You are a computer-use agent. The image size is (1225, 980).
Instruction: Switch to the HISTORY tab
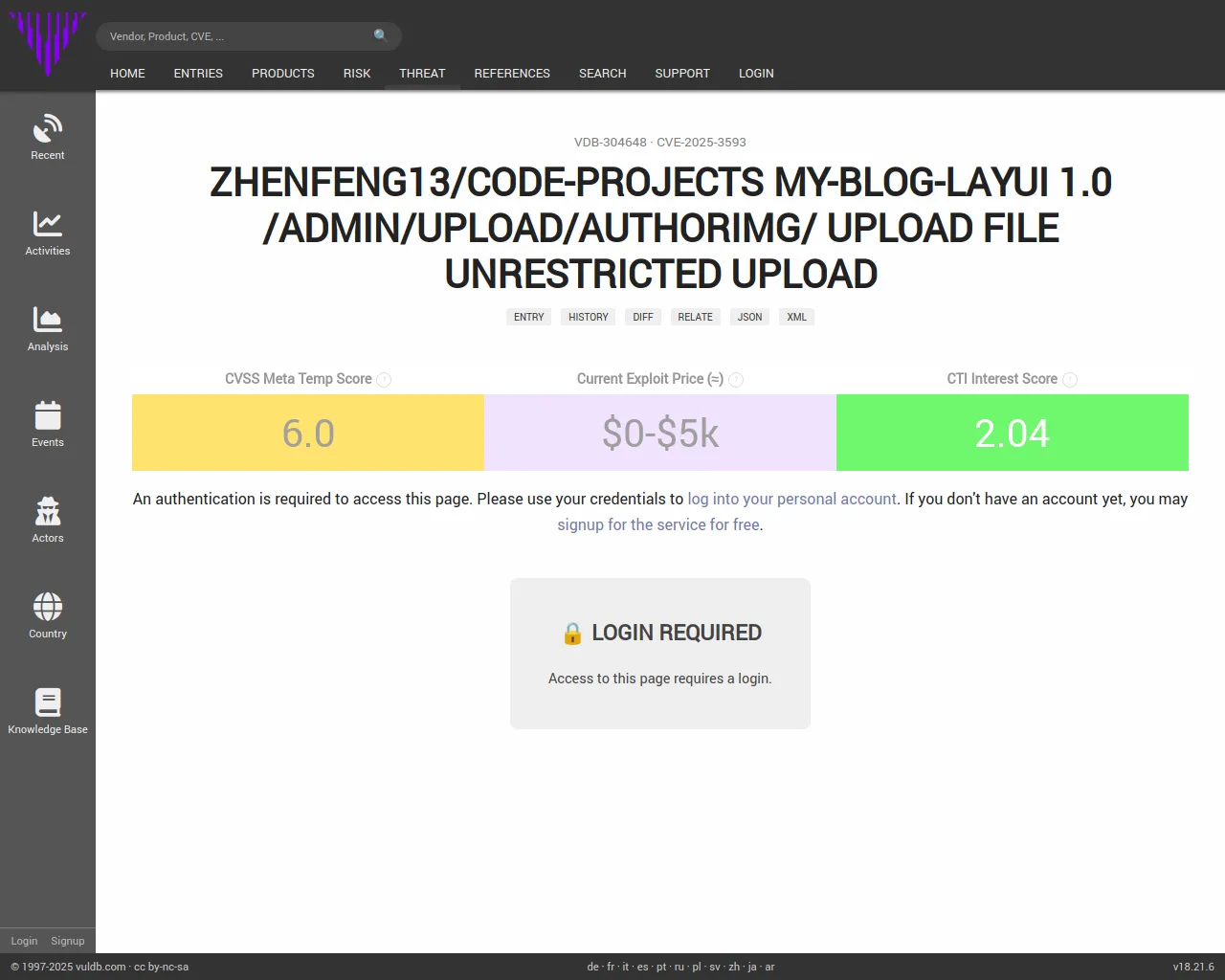point(589,317)
